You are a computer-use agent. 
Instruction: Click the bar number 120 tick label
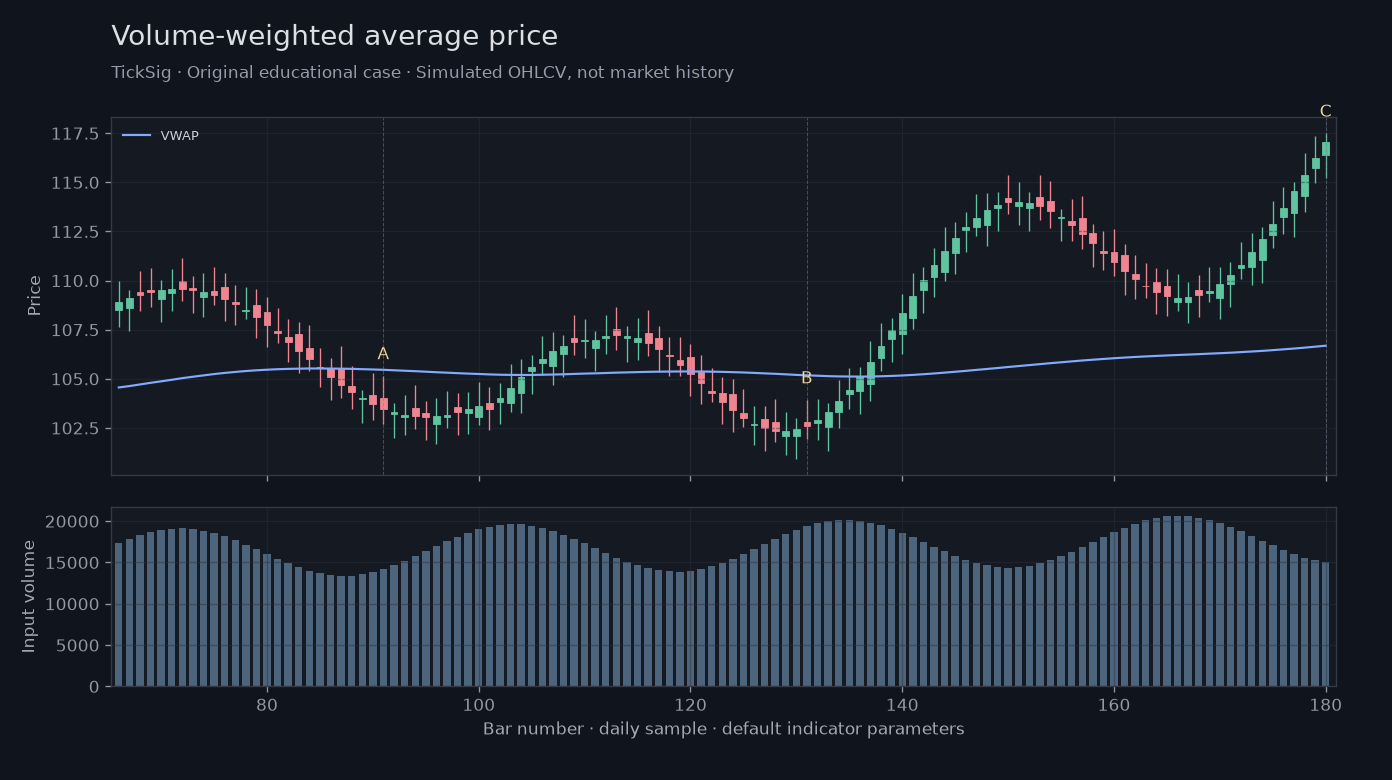690,703
